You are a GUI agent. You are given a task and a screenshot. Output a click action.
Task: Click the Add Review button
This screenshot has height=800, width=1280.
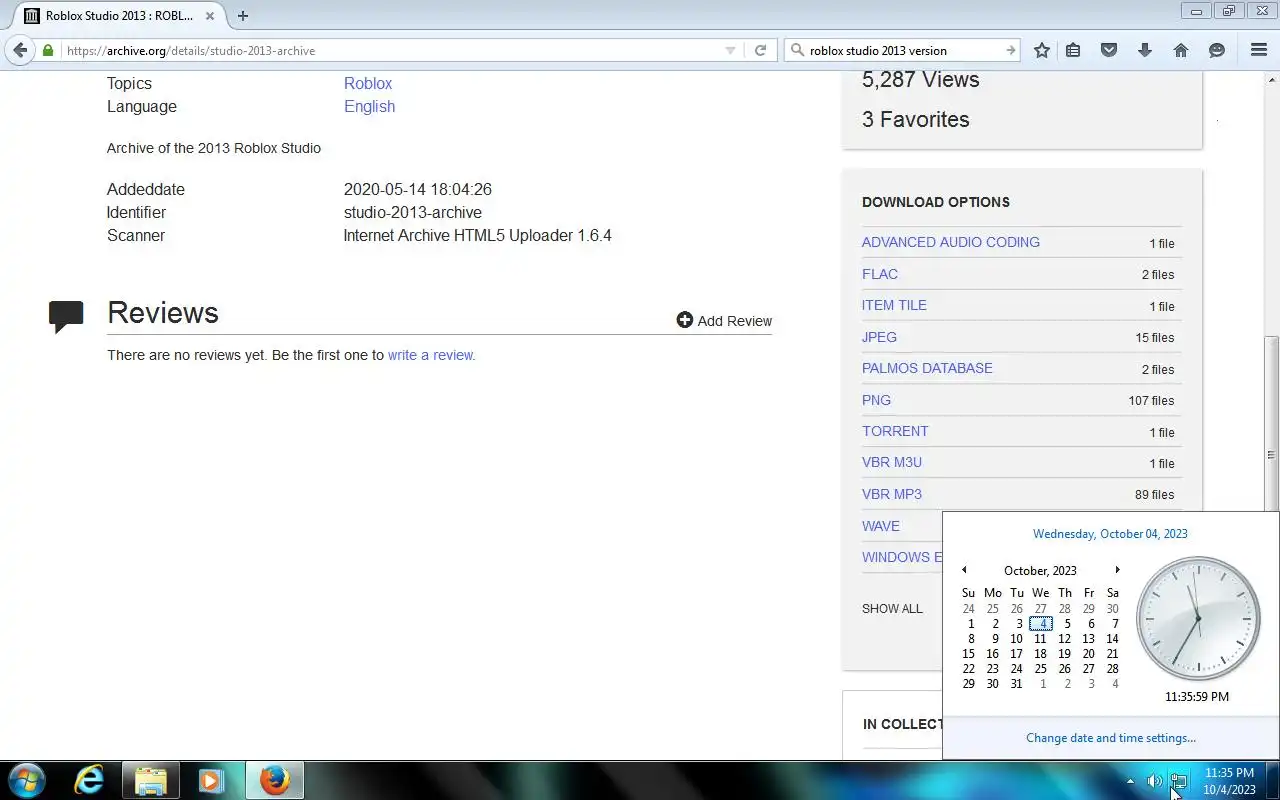click(724, 321)
